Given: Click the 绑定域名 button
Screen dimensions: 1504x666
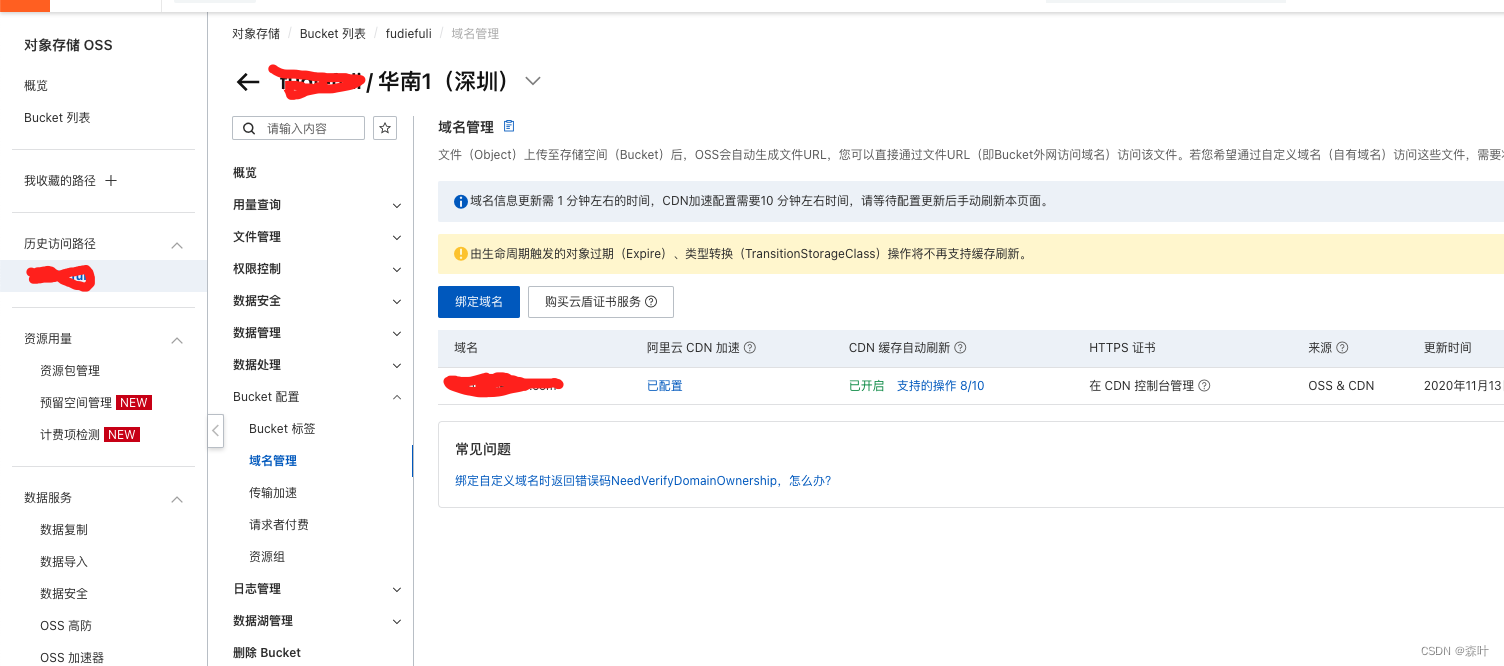Looking at the screenshot, I should pos(479,302).
